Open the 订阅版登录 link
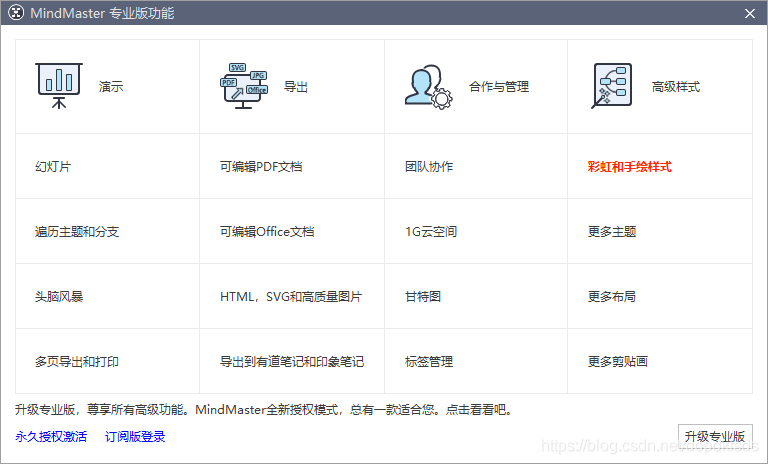Screen dimensions: 768x464 coord(135,437)
